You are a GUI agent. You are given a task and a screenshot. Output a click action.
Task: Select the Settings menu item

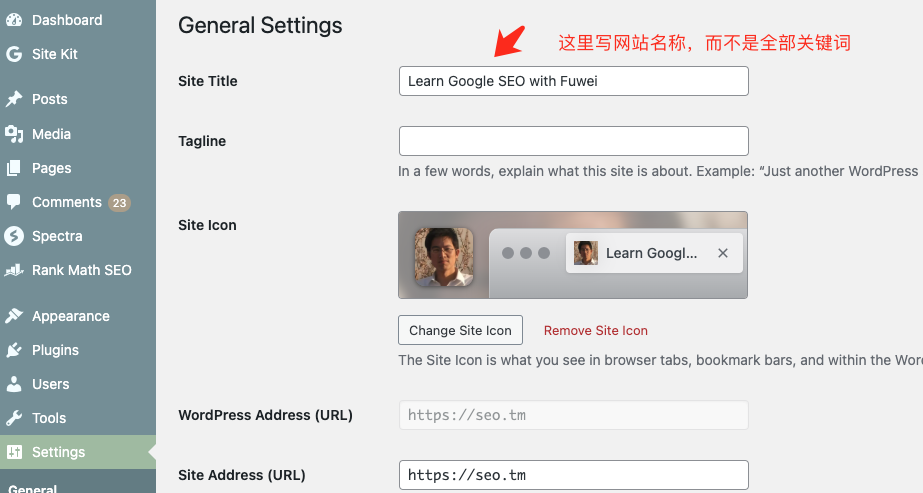click(x=58, y=452)
